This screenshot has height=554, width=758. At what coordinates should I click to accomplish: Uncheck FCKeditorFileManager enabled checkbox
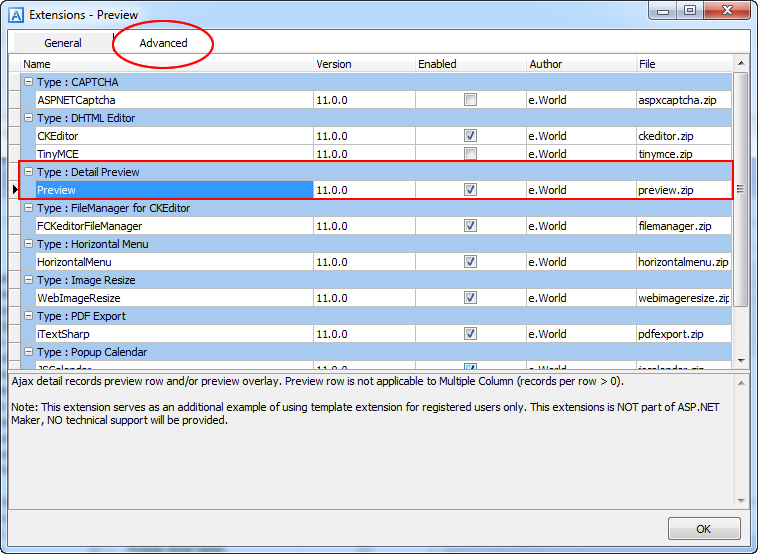470,226
